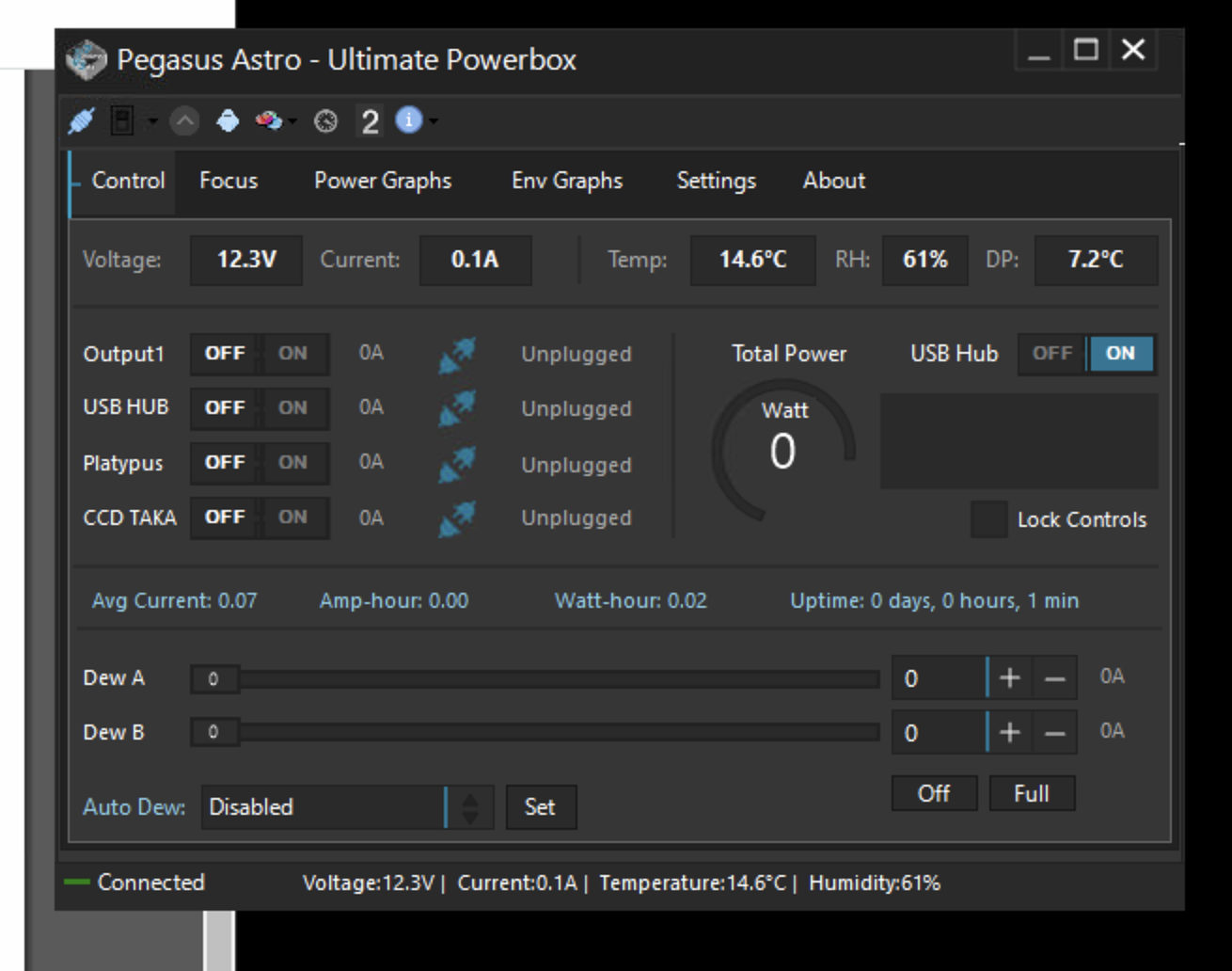Click the Dew A slider track middle
Screen dimensions: 1232x971
[x=535, y=678]
